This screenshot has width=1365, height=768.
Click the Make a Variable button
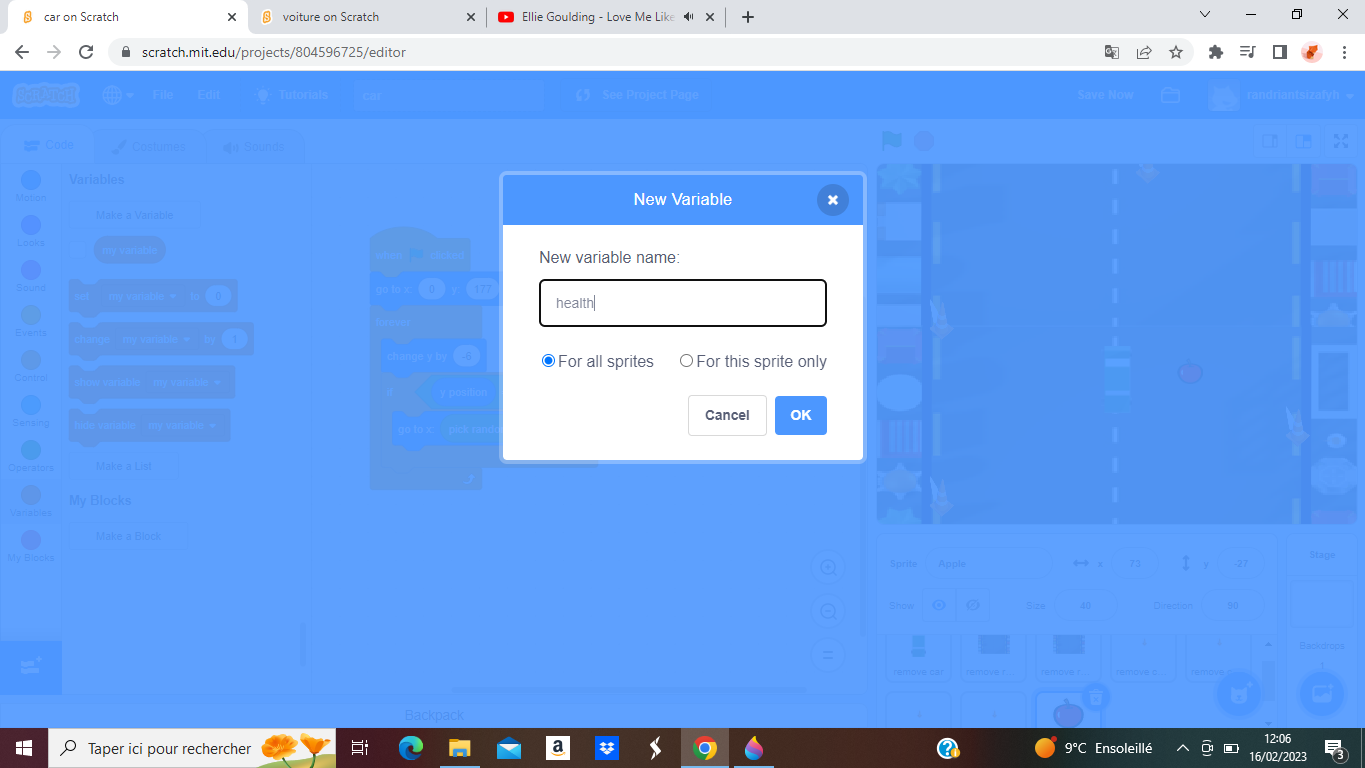tap(135, 215)
